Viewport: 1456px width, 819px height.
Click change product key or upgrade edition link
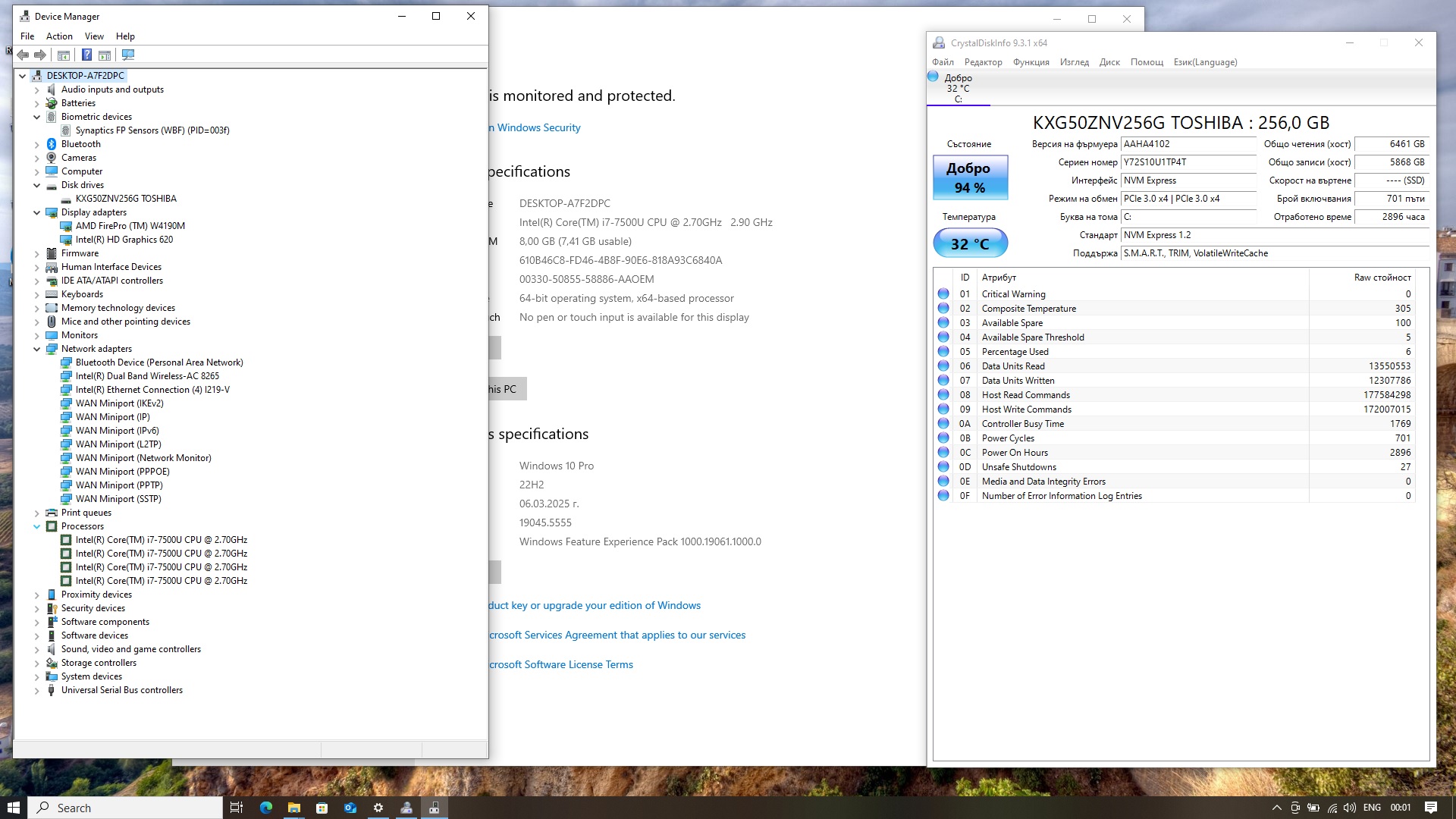(595, 605)
